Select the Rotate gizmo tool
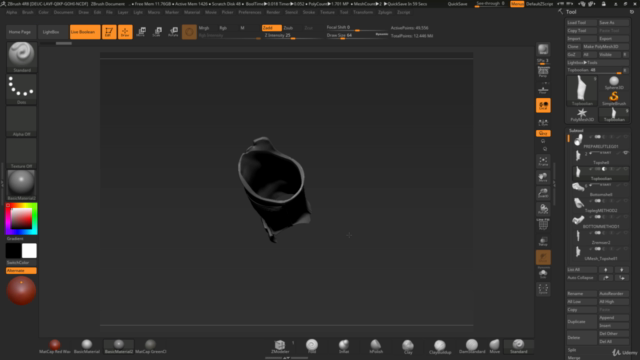The height and width of the screenshot is (360, 640). 173,32
